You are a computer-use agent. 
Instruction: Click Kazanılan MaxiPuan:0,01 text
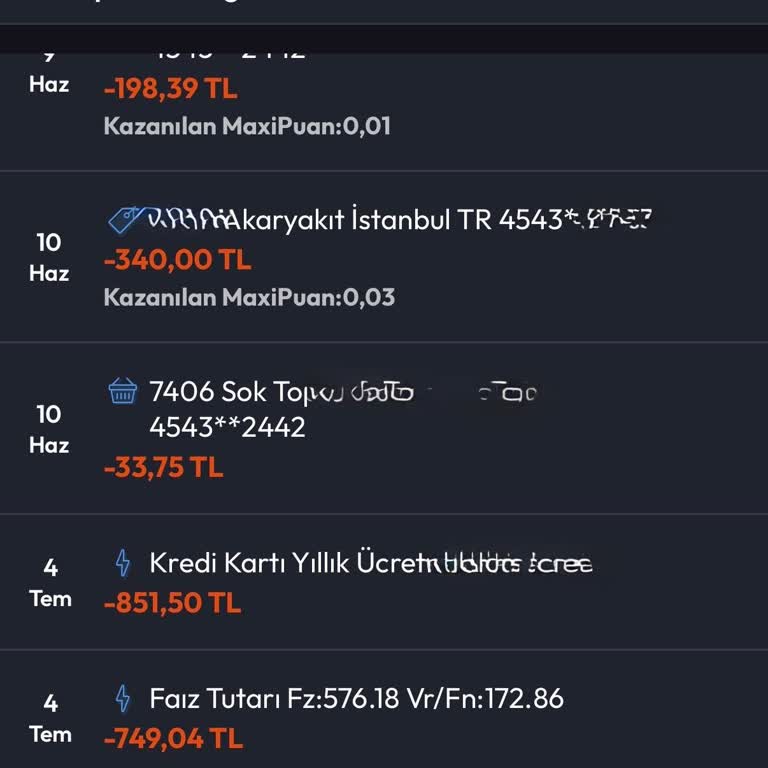(247, 126)
